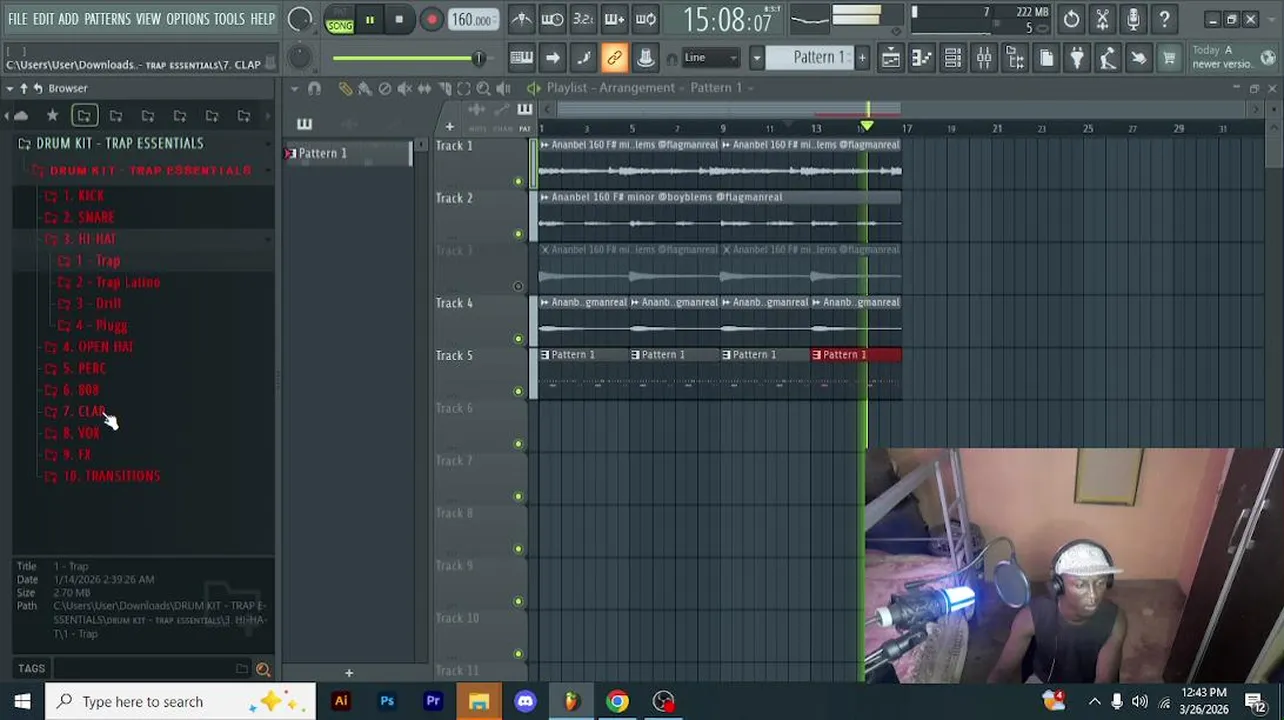Open the Browser options arrow menu

[x=9, y=88]
